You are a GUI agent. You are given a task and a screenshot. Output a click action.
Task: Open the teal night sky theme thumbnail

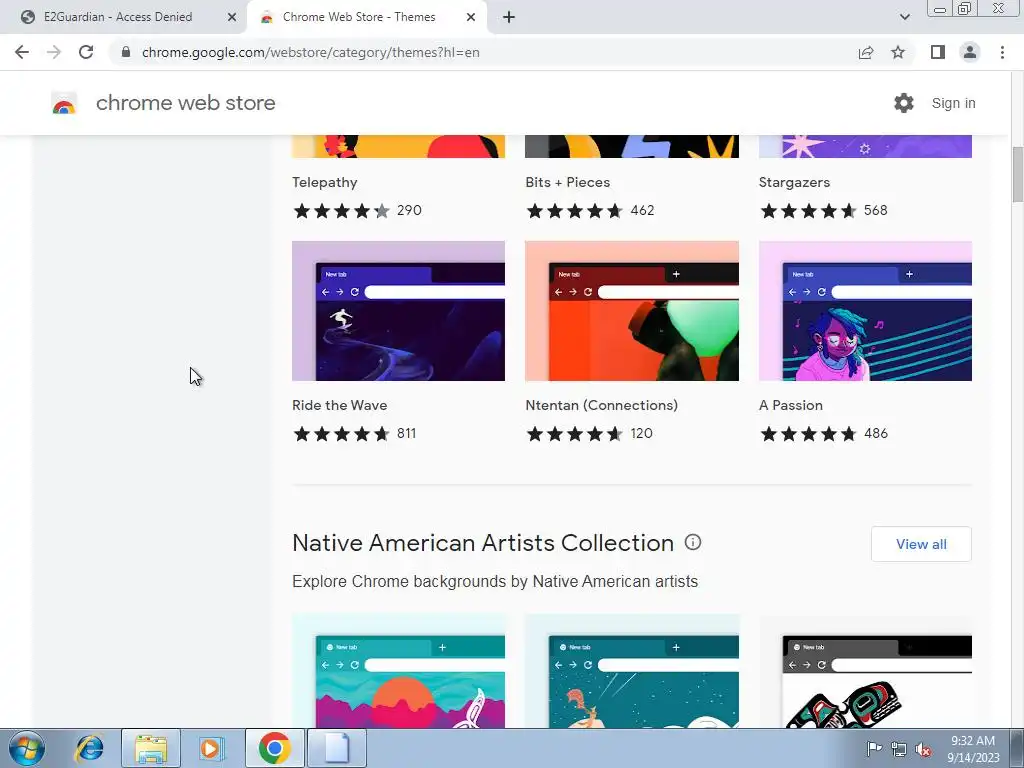[632, 671]
